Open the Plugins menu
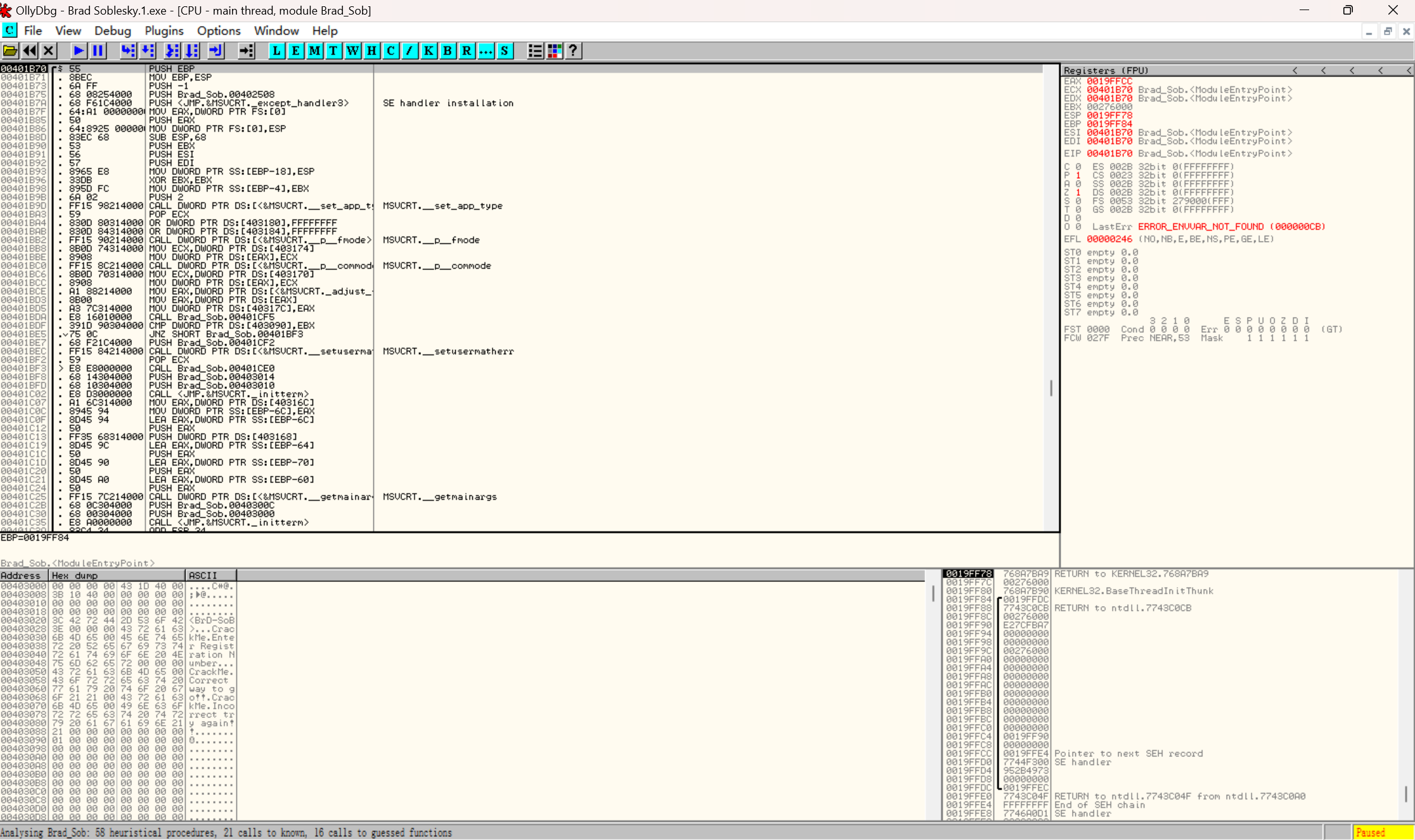The image size is (1415, 840). click(x=164, y=30)
